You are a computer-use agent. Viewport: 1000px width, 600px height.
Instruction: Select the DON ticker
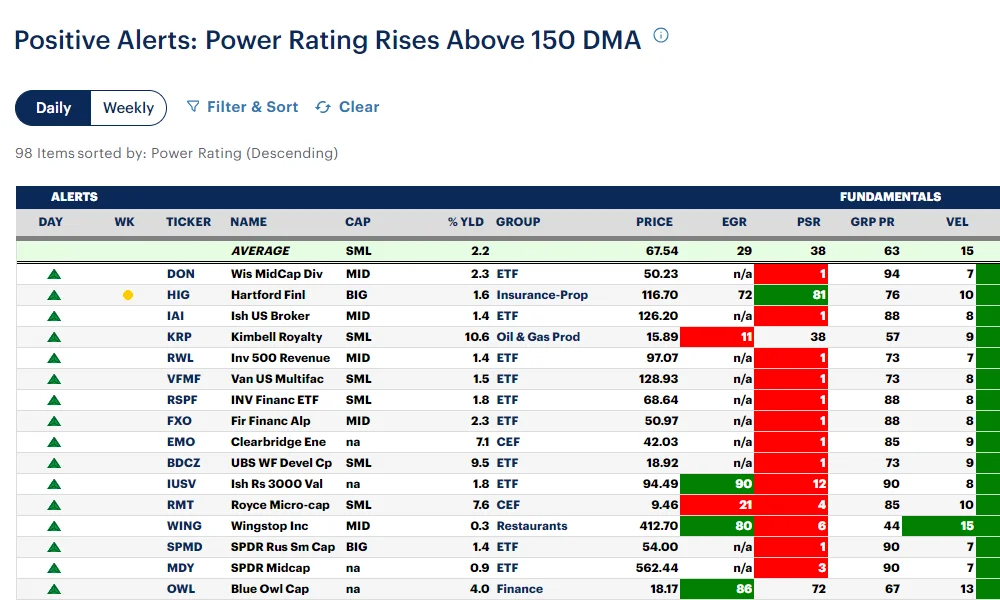180,274
